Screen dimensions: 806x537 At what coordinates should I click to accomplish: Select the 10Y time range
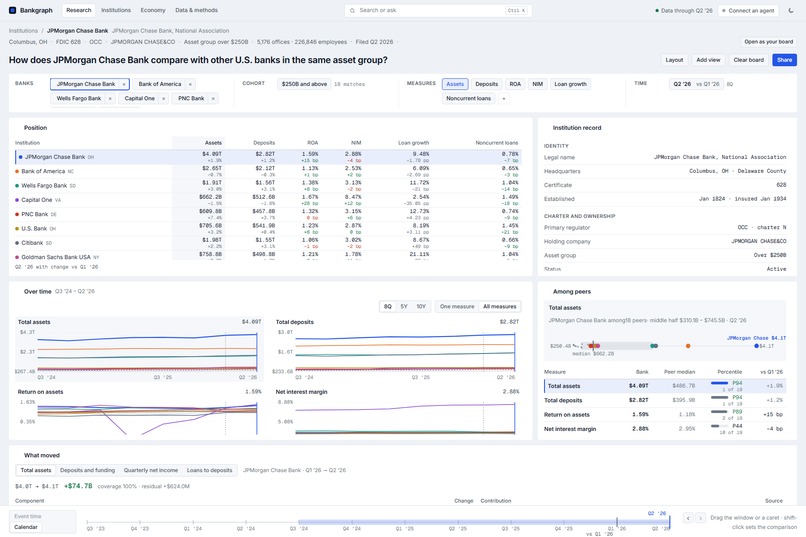[421, 307]
